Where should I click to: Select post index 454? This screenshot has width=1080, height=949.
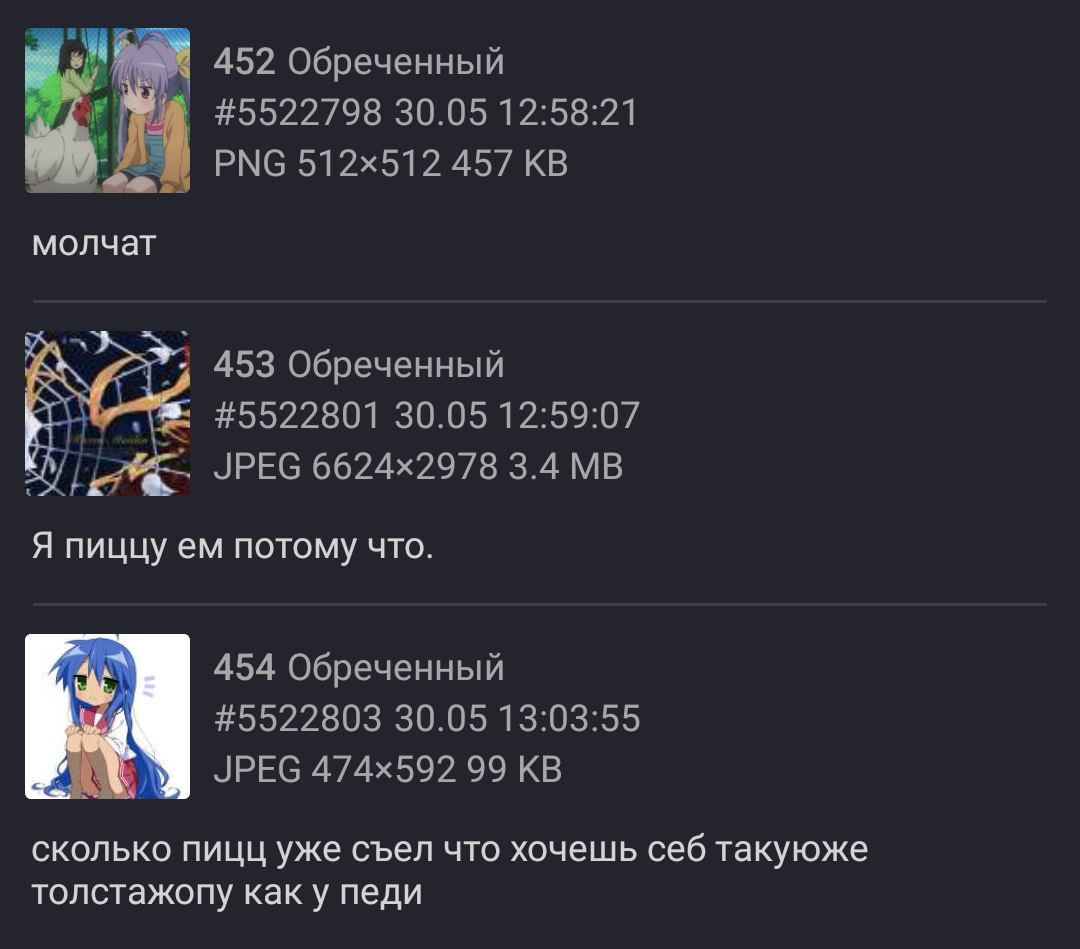(x=245, y=667)
